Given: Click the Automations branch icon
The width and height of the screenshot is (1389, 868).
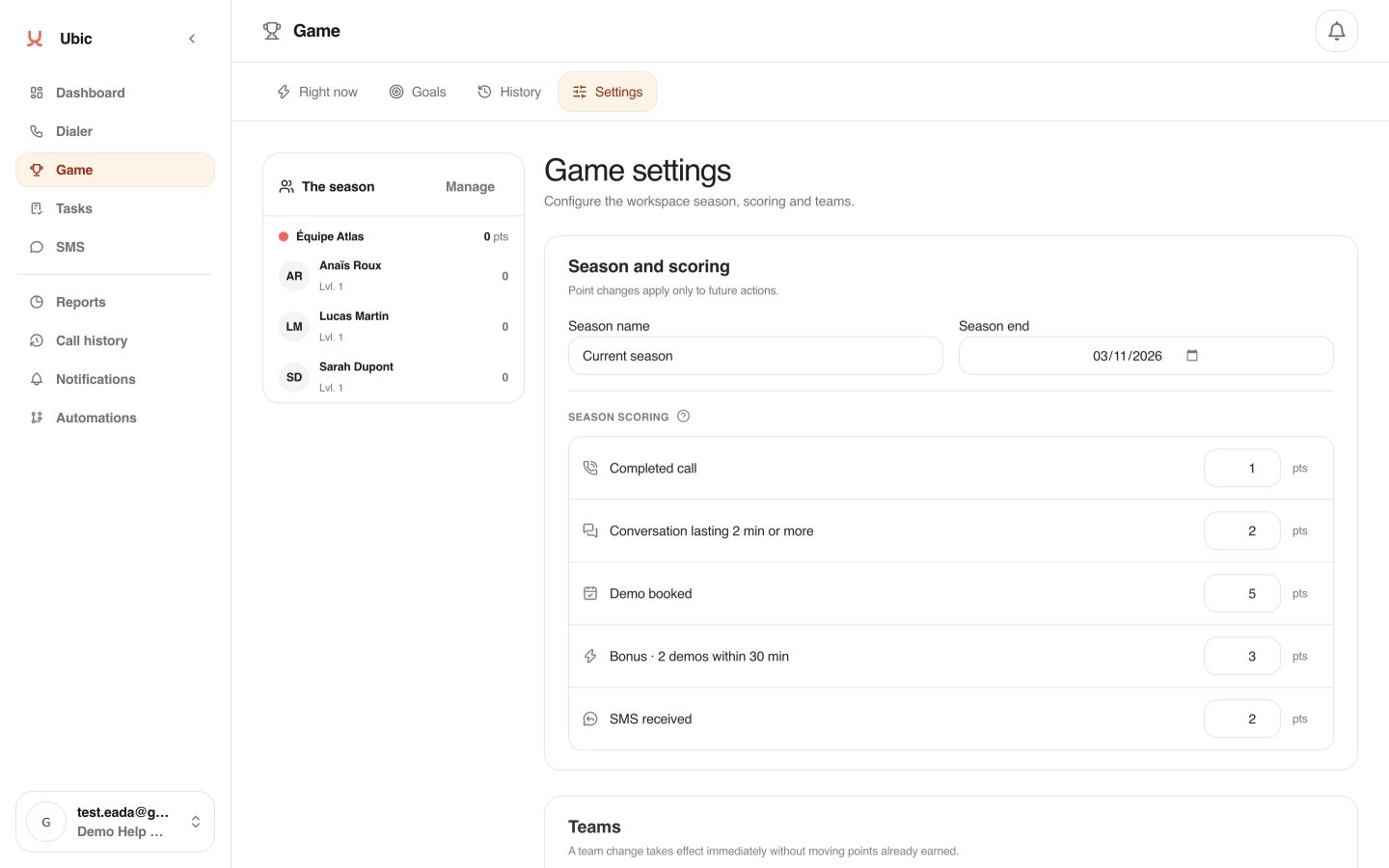Looking at the screenshot, I should tap(37, 418).
